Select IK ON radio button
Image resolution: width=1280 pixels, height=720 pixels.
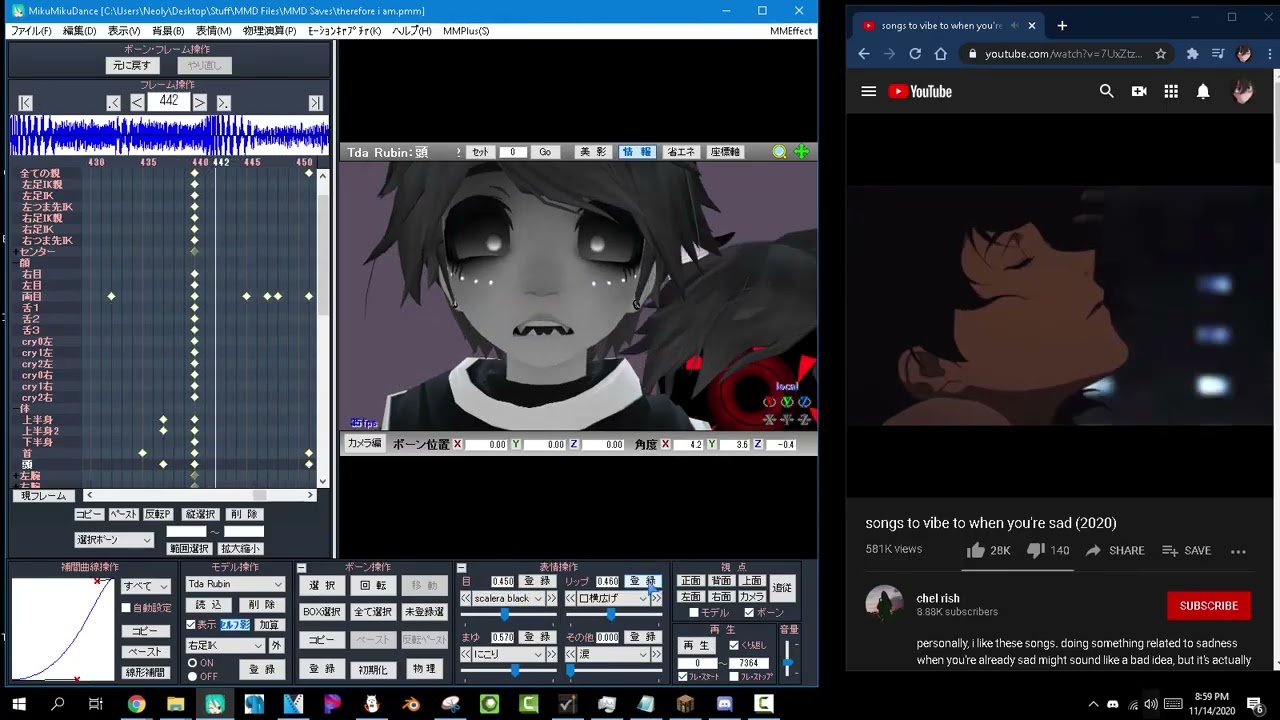193,663
